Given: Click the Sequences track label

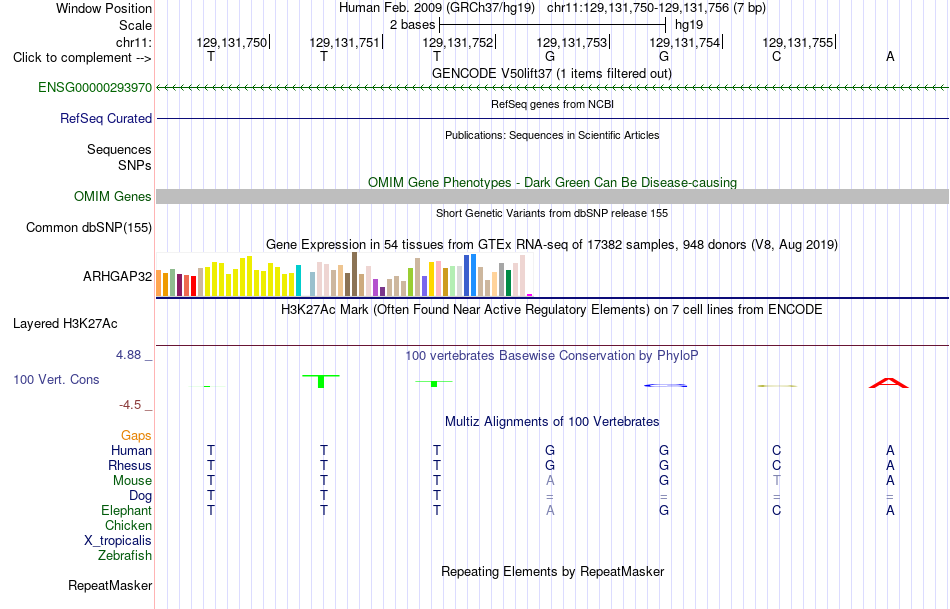Looking at the screenshot, I should pyautogui.click(x=119, y=149).
